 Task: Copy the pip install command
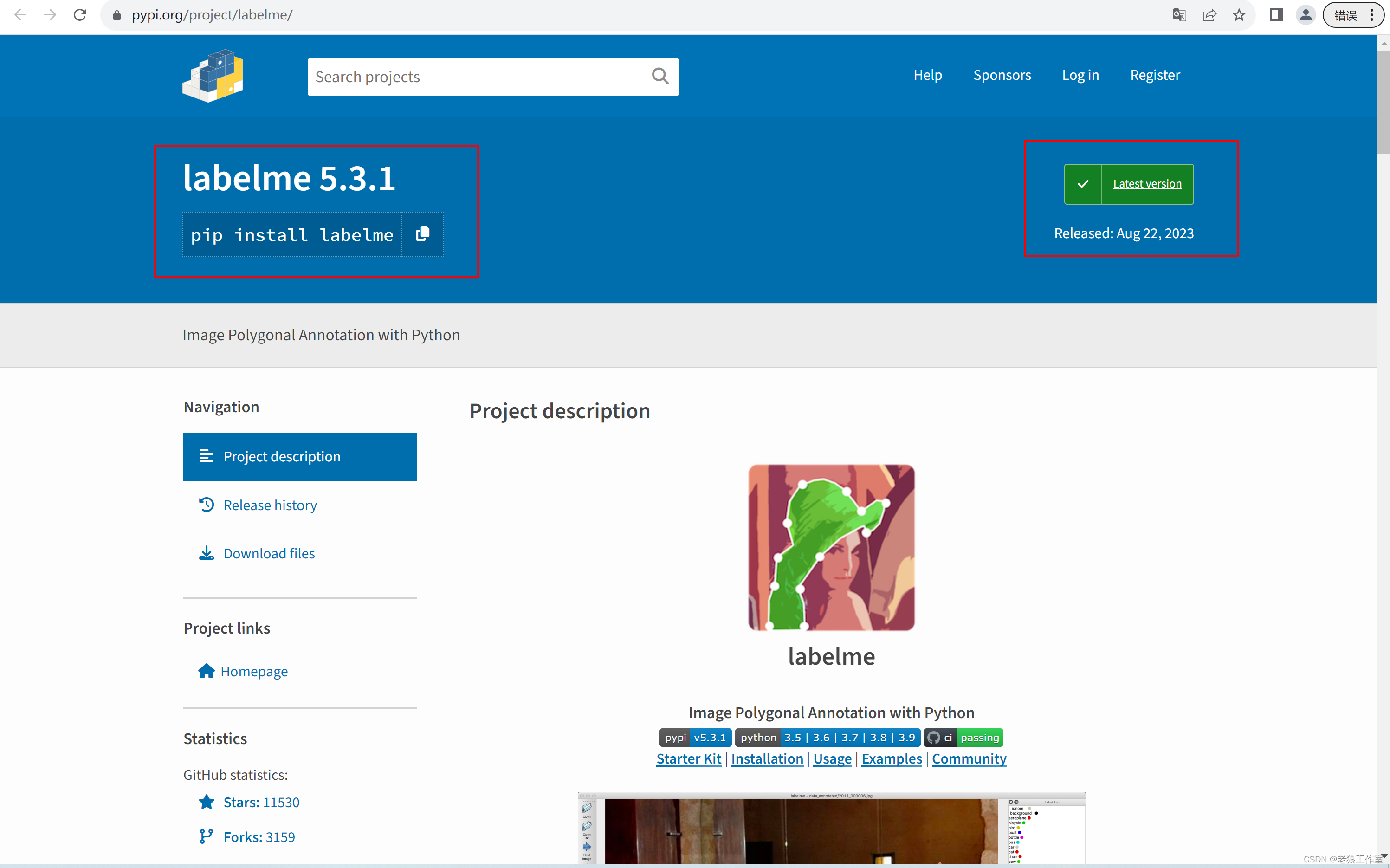[422, 234]
